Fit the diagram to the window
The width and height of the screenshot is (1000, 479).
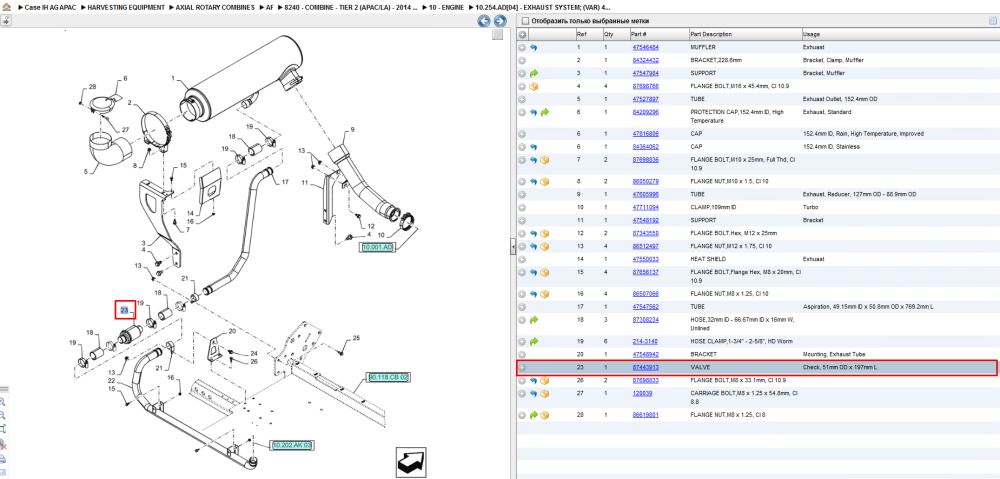click(x=3, y=429)
